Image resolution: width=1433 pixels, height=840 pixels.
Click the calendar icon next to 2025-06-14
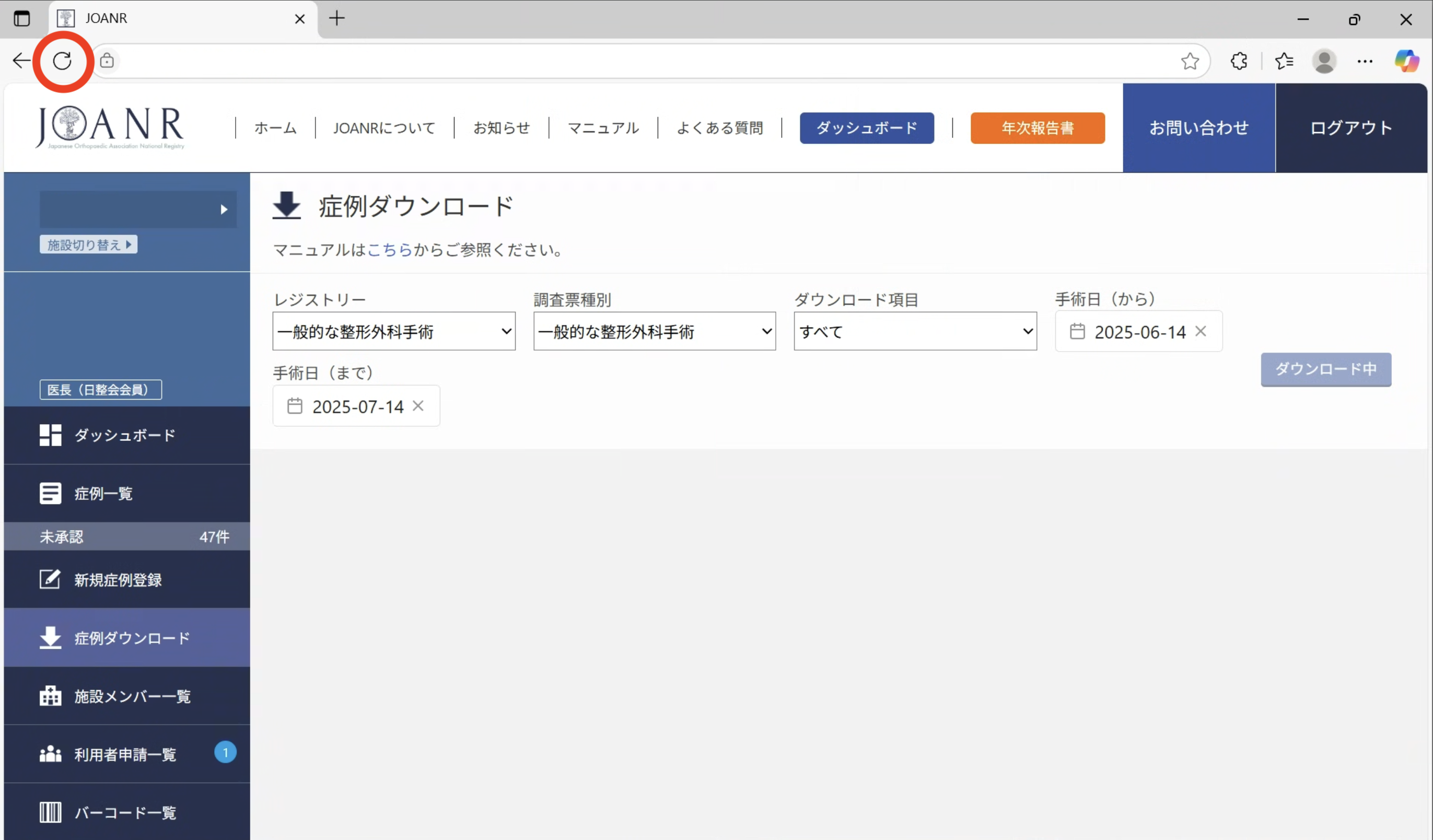pyautogui.click(x=1078, y=332)
